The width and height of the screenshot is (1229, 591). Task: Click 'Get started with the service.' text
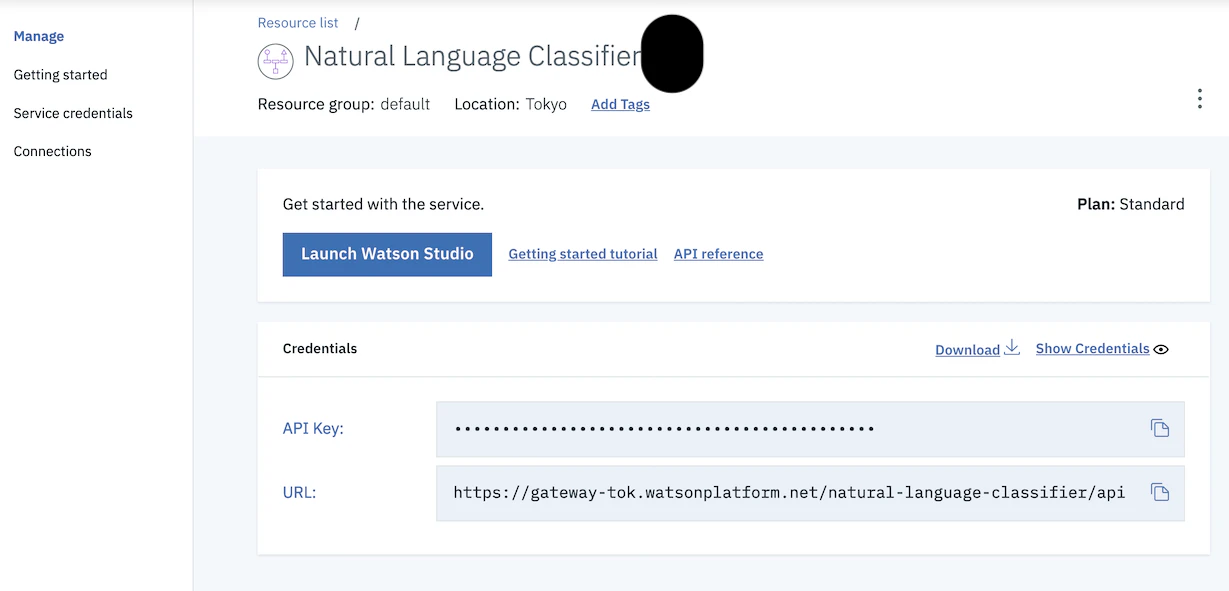click(x=383, y=204)
